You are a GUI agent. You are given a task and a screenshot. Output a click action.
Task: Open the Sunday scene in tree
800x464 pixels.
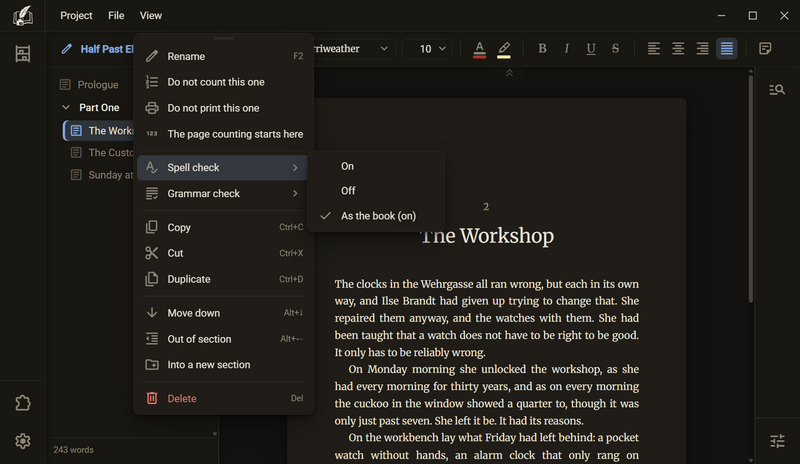(101, 175)
